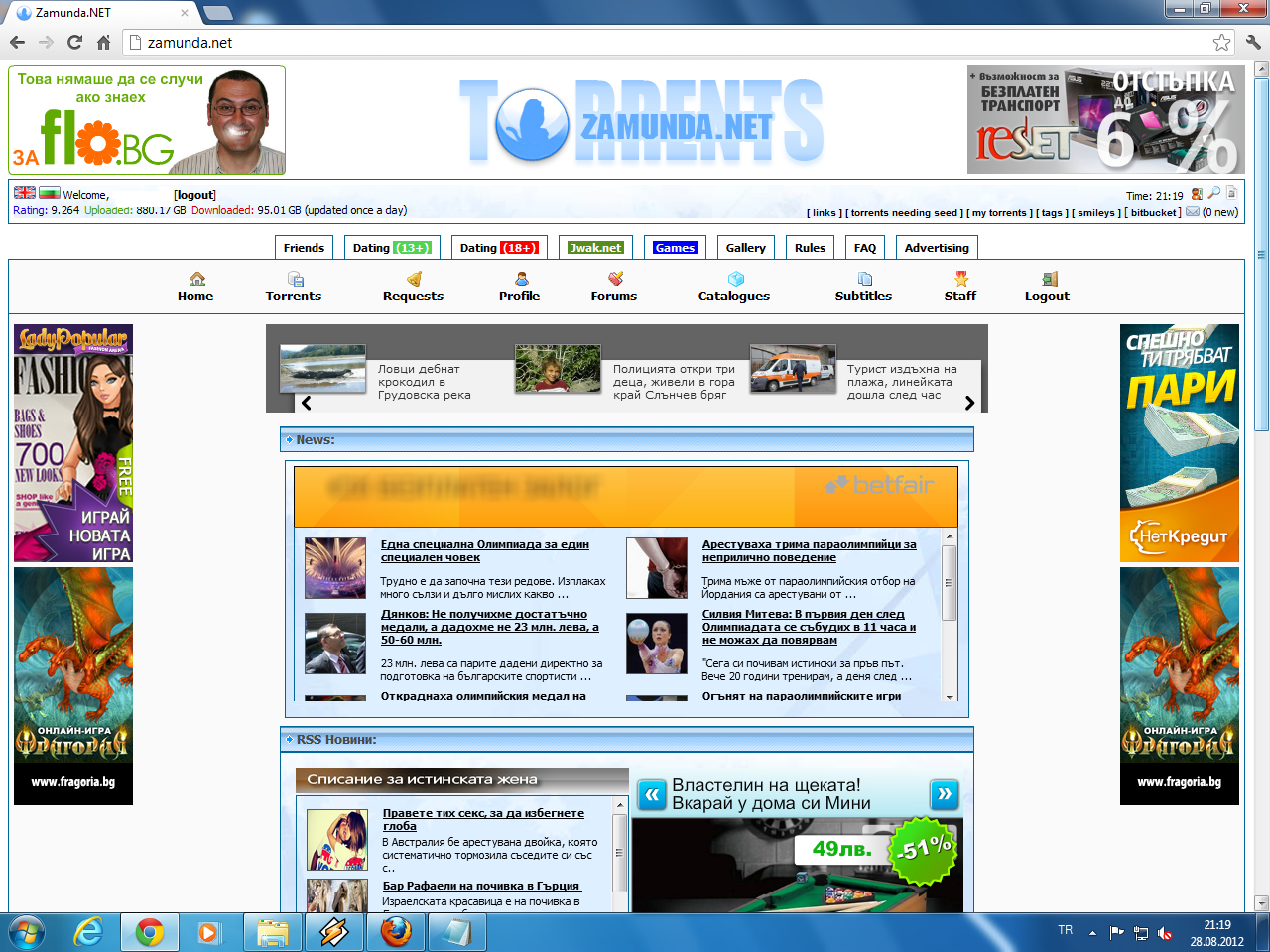The image size is (1270, 952).
Task: Open the mail envelope inbox icon
Action: click(x=1193, y=211)
